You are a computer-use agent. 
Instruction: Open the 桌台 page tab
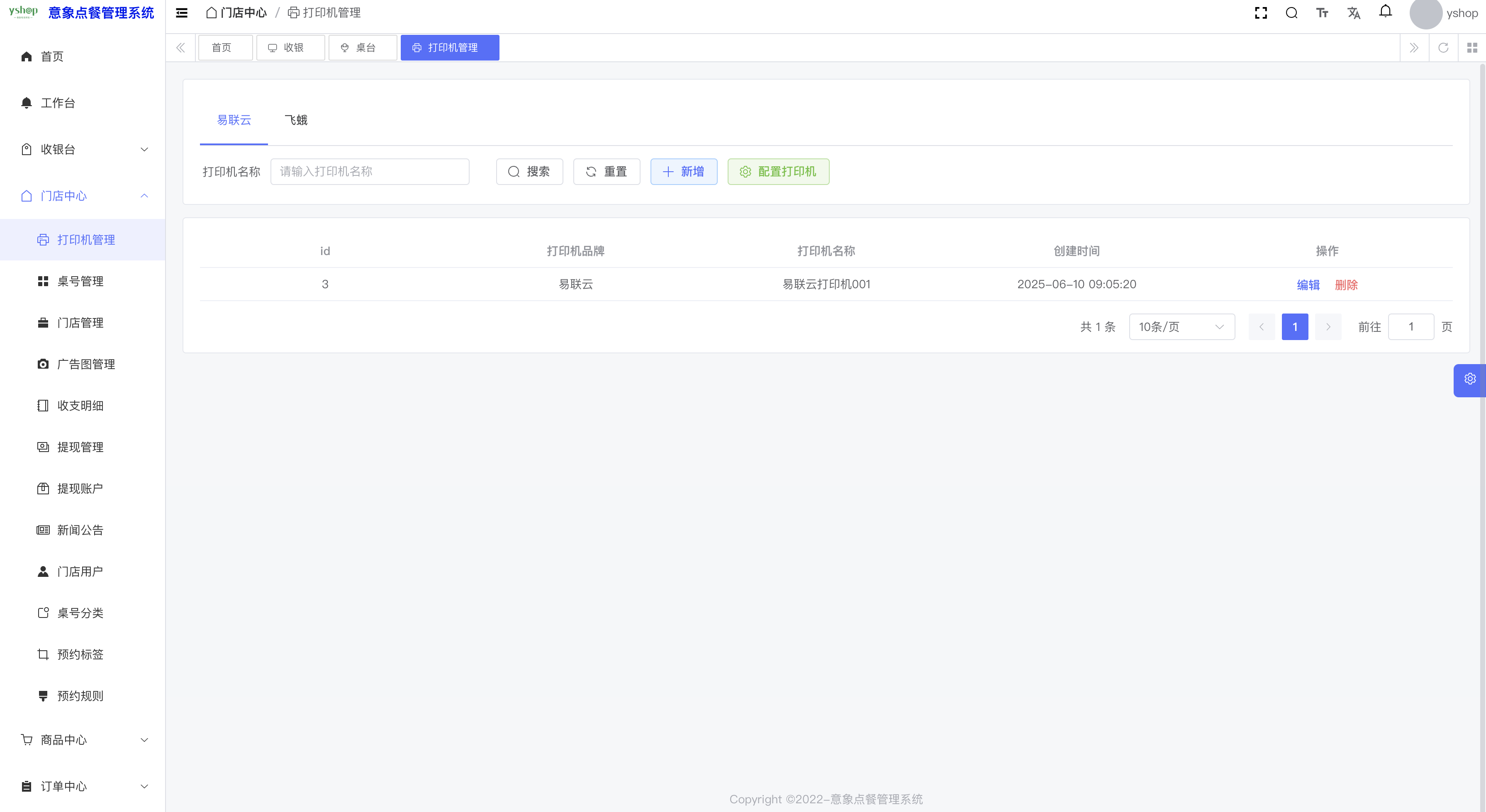pos(362,48)
